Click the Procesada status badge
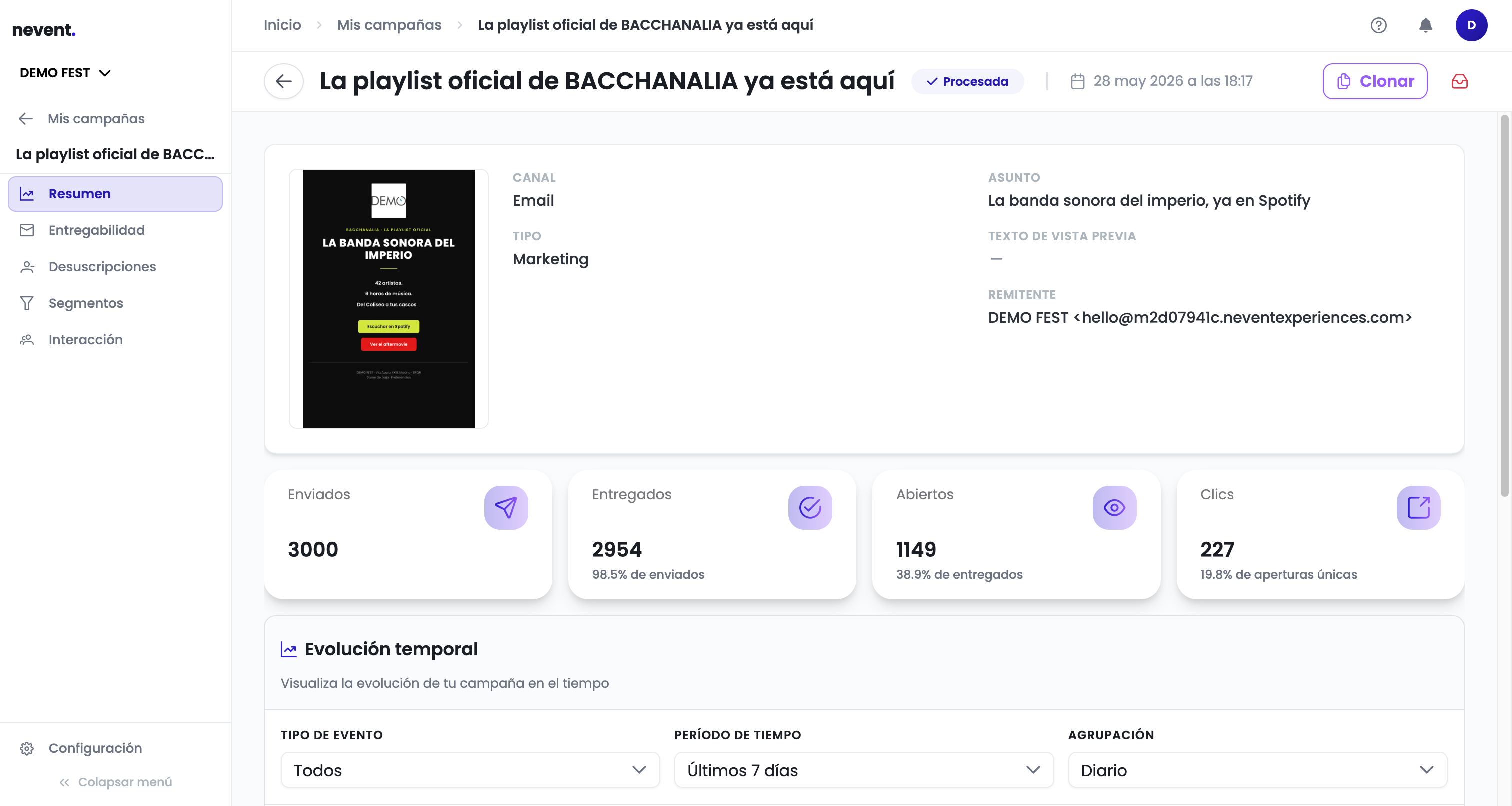The width and height of the screenshot is (1512, 806). 967,81
